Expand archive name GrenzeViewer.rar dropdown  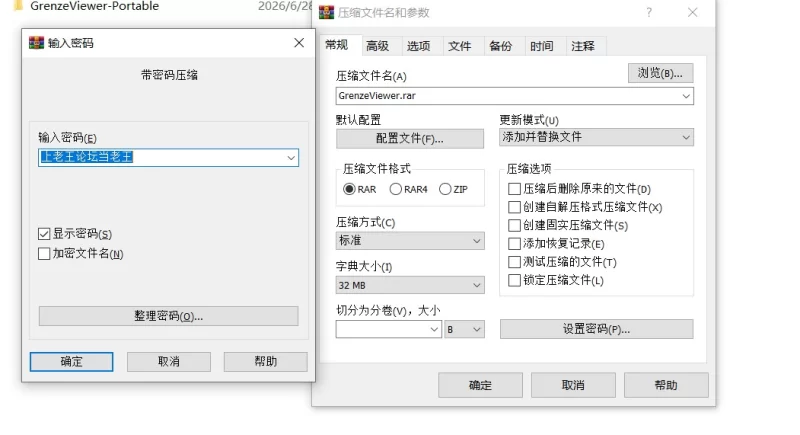tap(686, 96)
